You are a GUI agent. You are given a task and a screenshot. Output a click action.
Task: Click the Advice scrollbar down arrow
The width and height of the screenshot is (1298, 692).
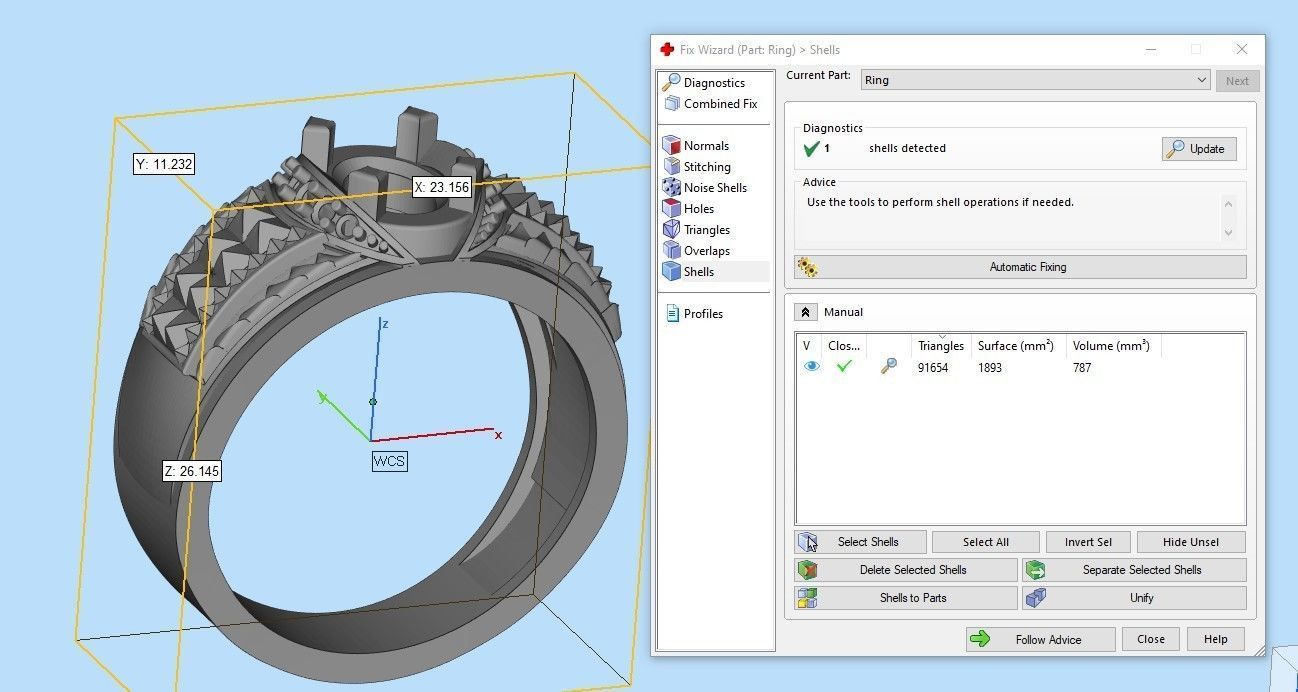pos(1229,233)
